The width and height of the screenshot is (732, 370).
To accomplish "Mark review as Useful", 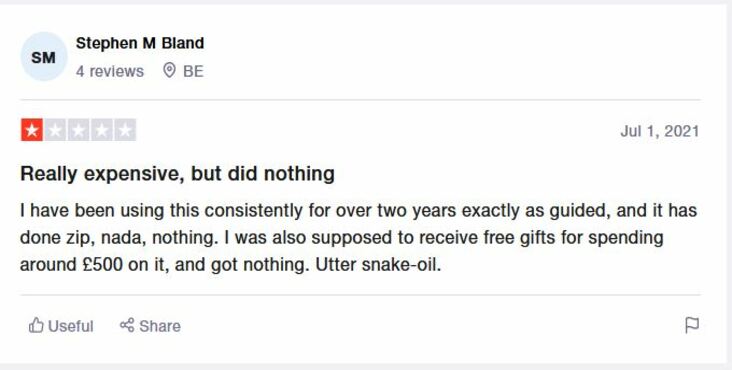I will pyautogui.click(x=61, y=326).
